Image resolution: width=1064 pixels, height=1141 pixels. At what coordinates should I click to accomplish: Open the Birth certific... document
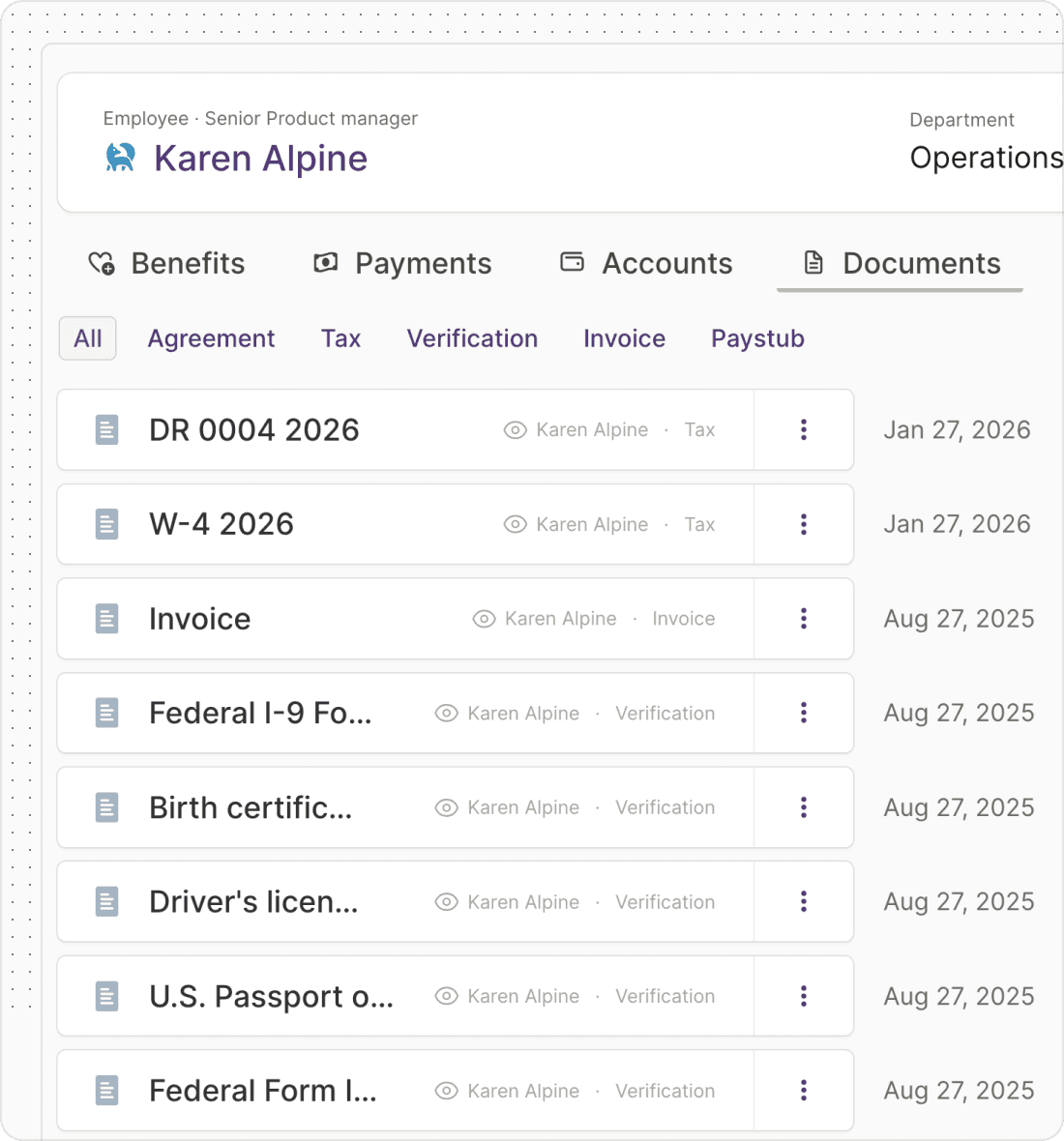[251, 807]
